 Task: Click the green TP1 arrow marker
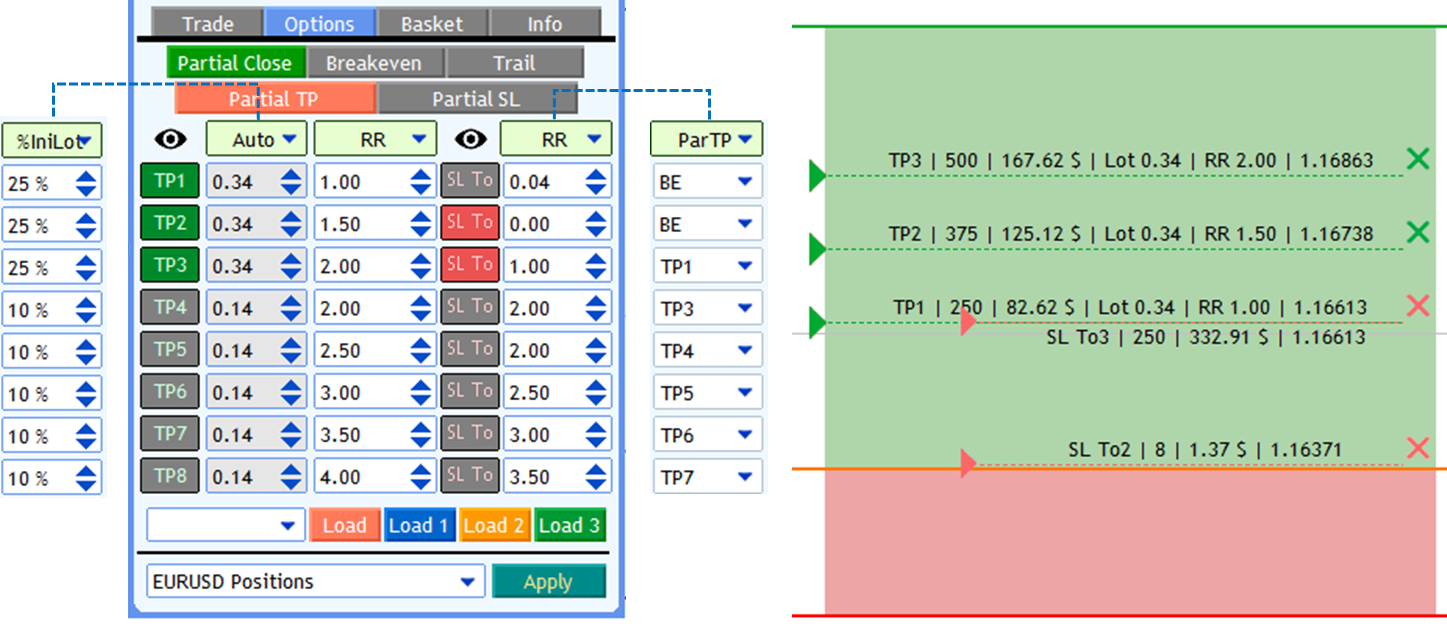pos(818,323)
